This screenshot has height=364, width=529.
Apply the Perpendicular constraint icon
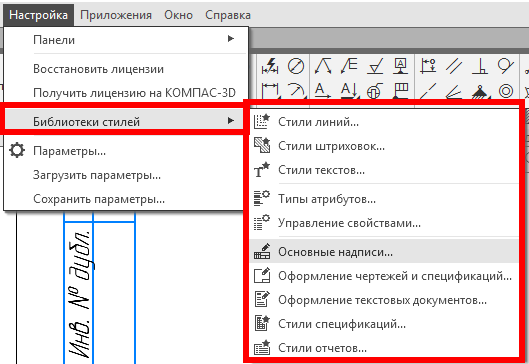[480, 65]
